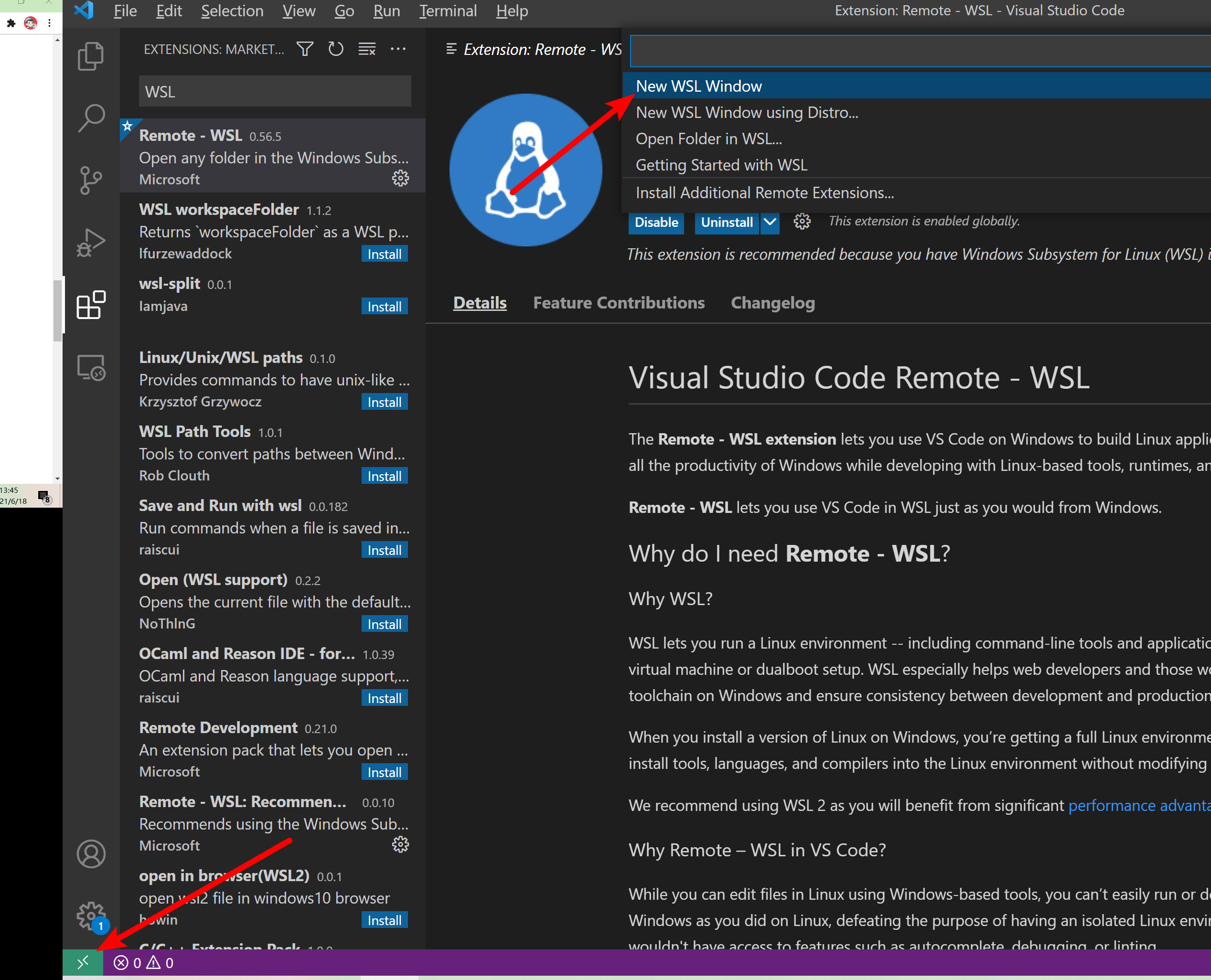Open settings gear on Remote - WSL extension entry

coord(400,179)
